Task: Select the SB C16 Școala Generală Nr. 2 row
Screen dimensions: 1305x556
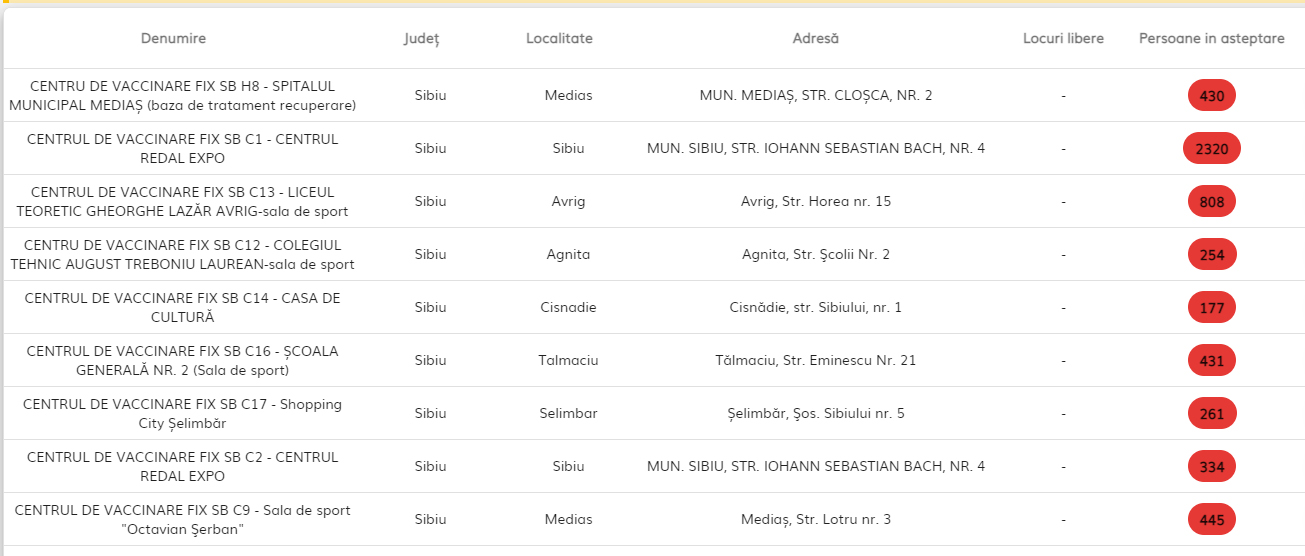Action: pos(652,360)
